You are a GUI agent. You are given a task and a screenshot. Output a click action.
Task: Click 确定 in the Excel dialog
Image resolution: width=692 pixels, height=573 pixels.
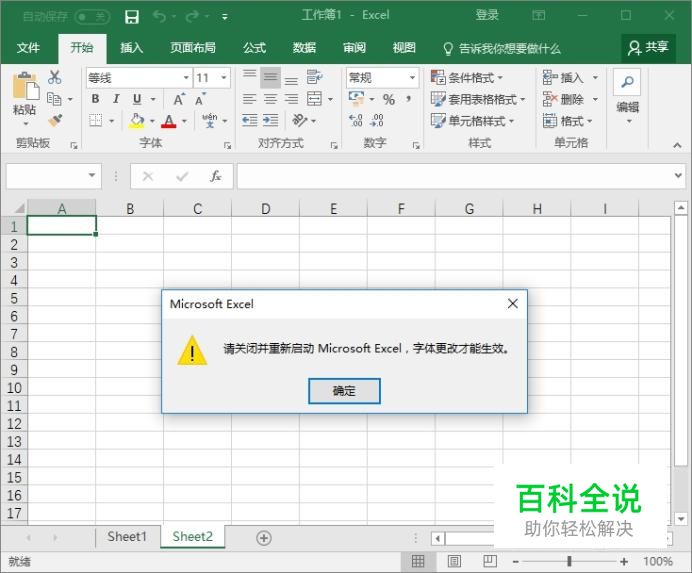[x=344, y=391]
